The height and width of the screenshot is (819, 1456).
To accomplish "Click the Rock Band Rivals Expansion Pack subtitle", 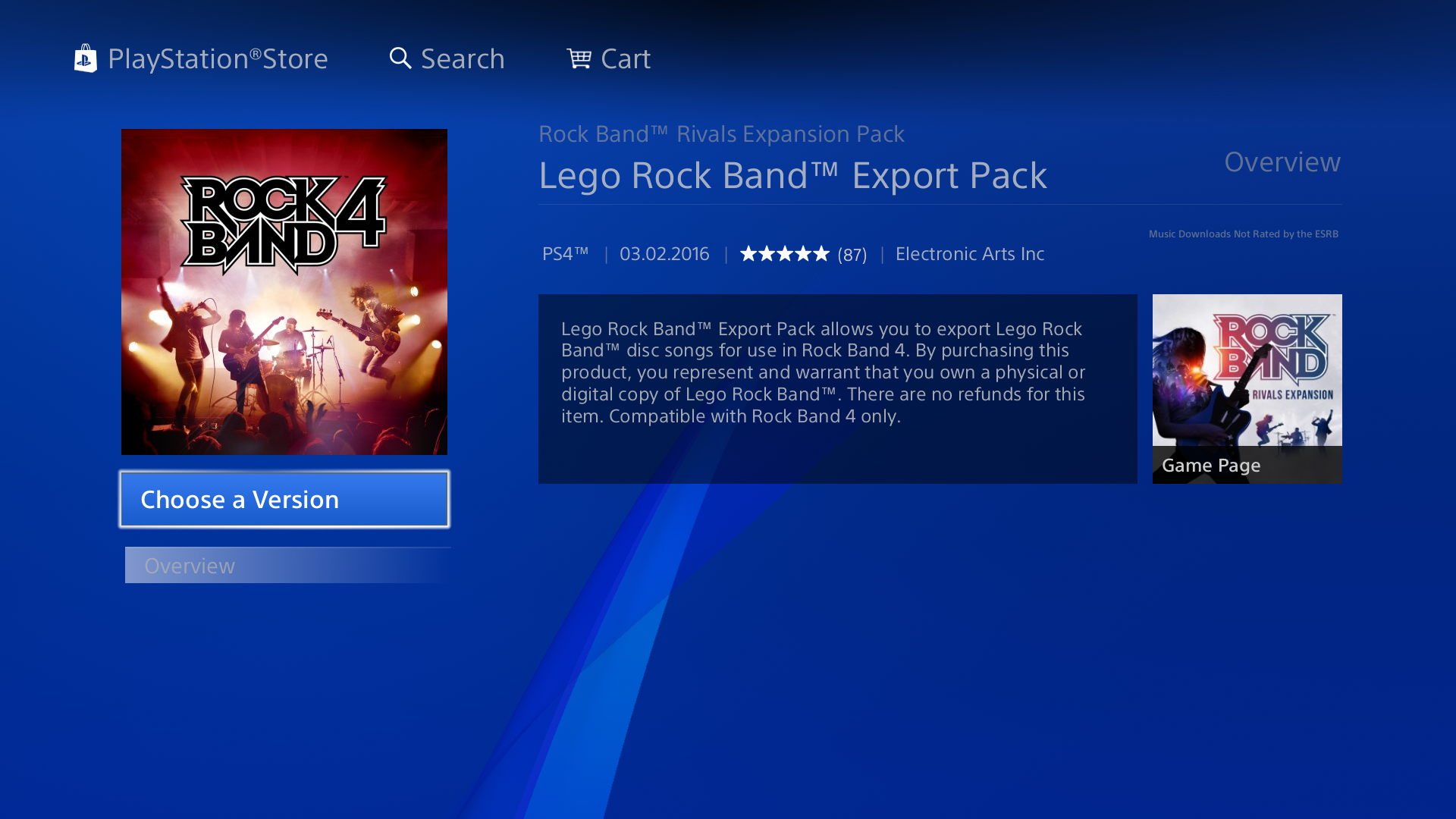I will 720,134.
